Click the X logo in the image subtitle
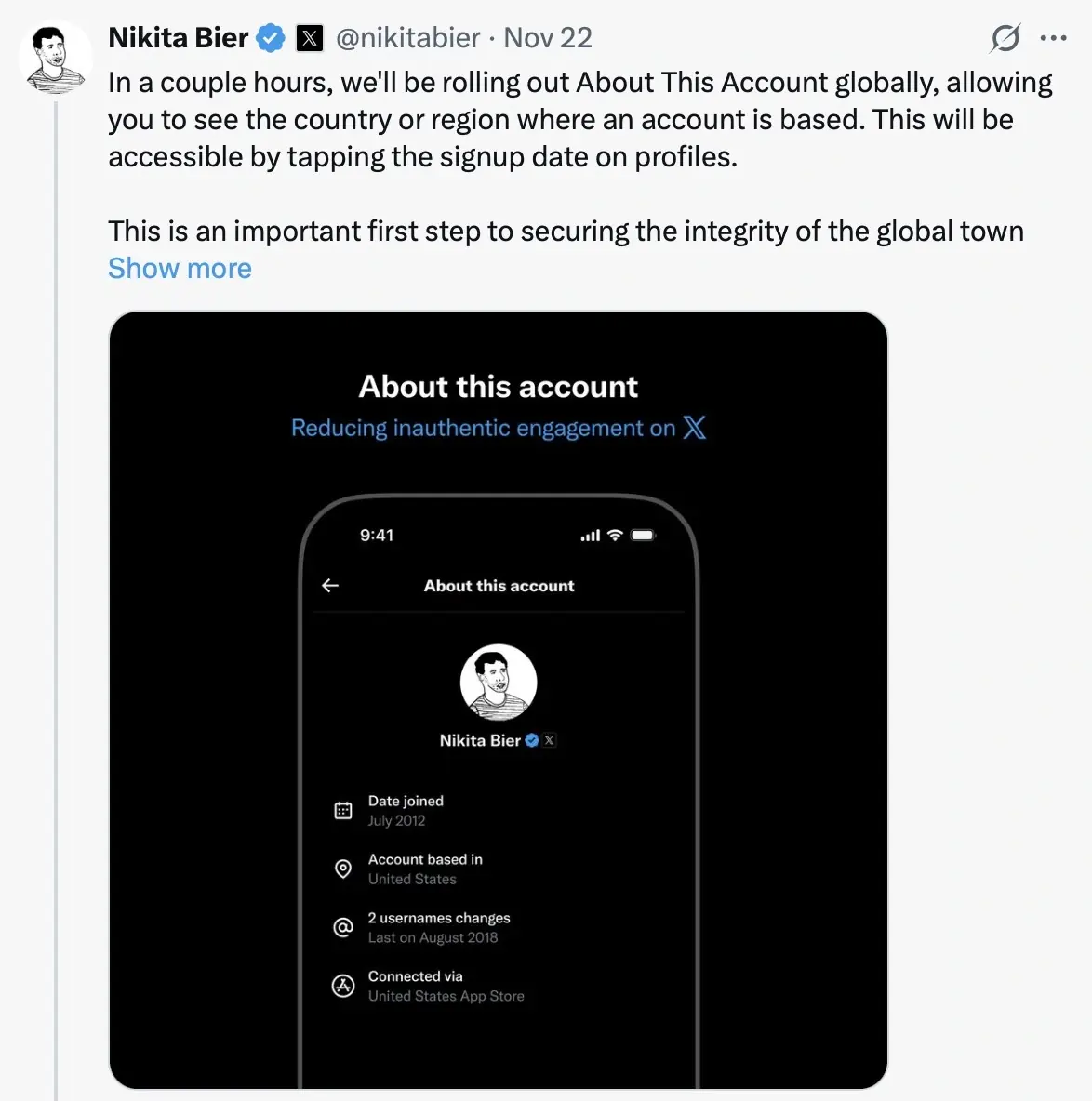The height and width of the screenshot is (1101, 1092). (695, 428)
